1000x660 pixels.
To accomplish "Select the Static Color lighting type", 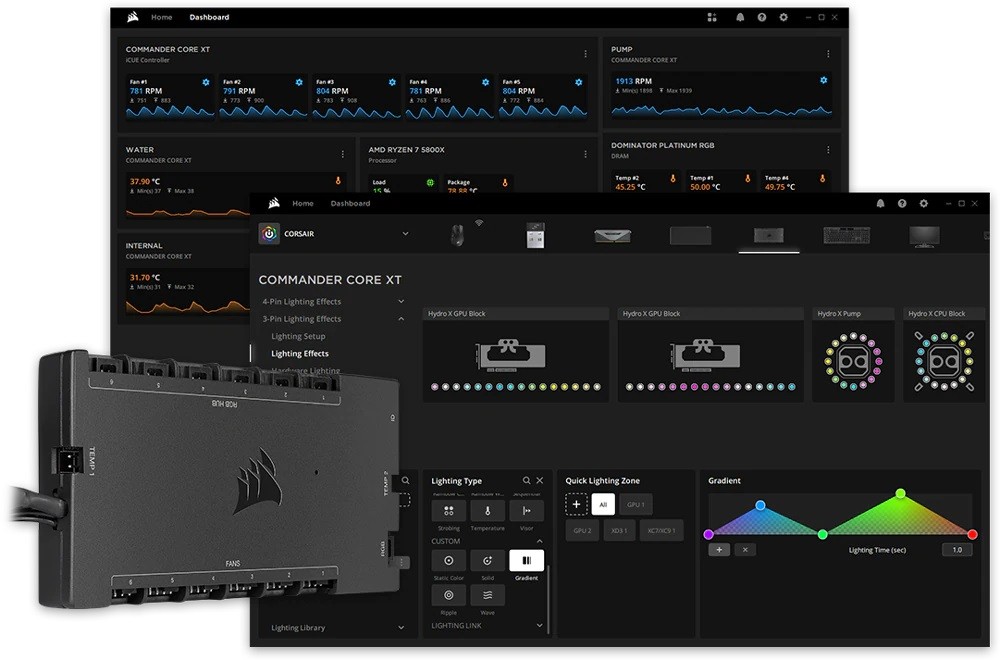I will 448,561.
